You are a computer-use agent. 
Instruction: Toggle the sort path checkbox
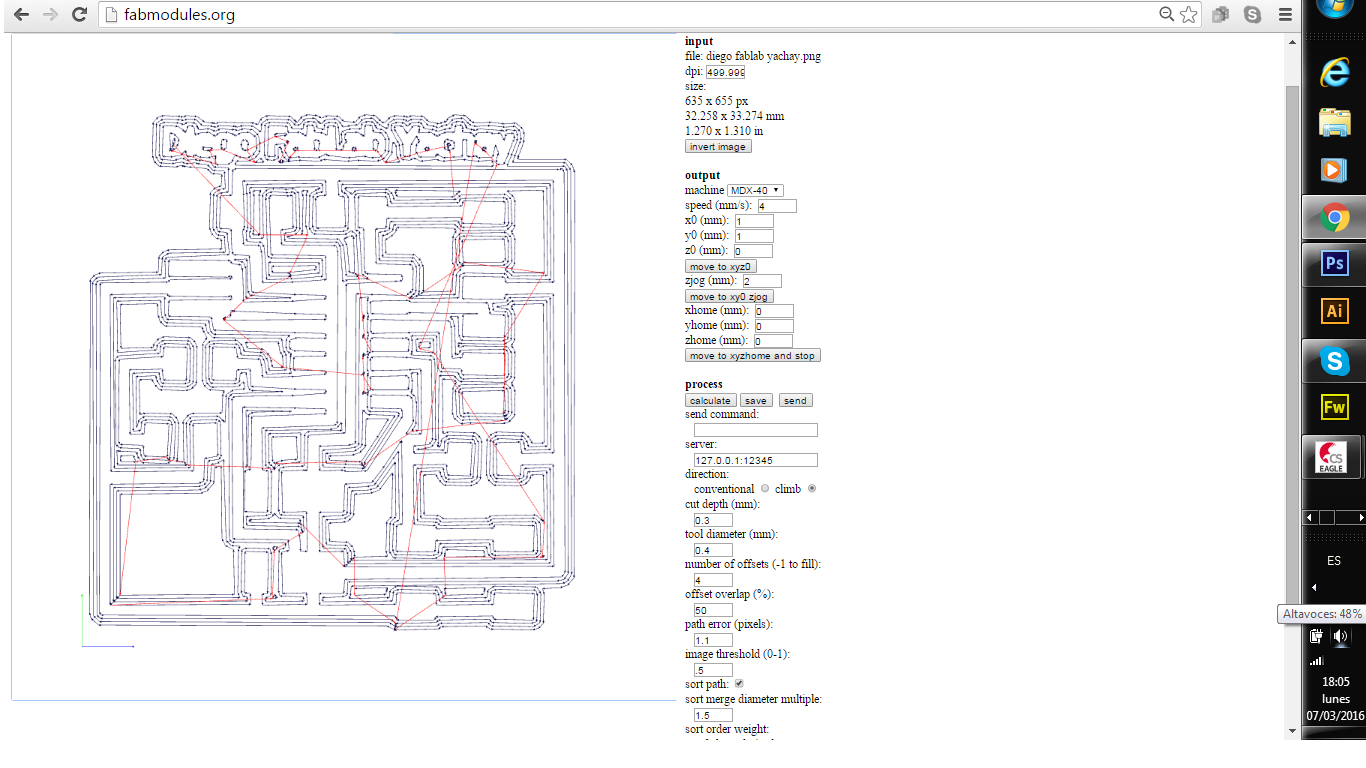(739, 683)
